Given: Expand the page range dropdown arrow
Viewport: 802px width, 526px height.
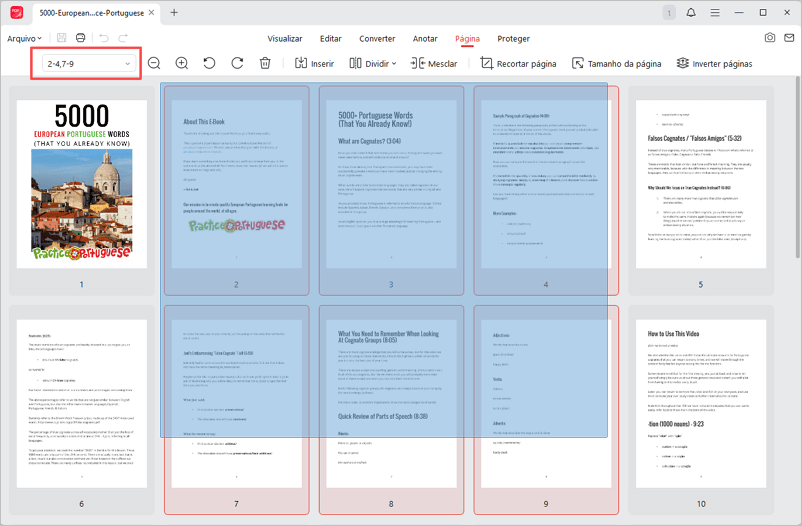Looking at the screenshot, I should coord(127,64).
